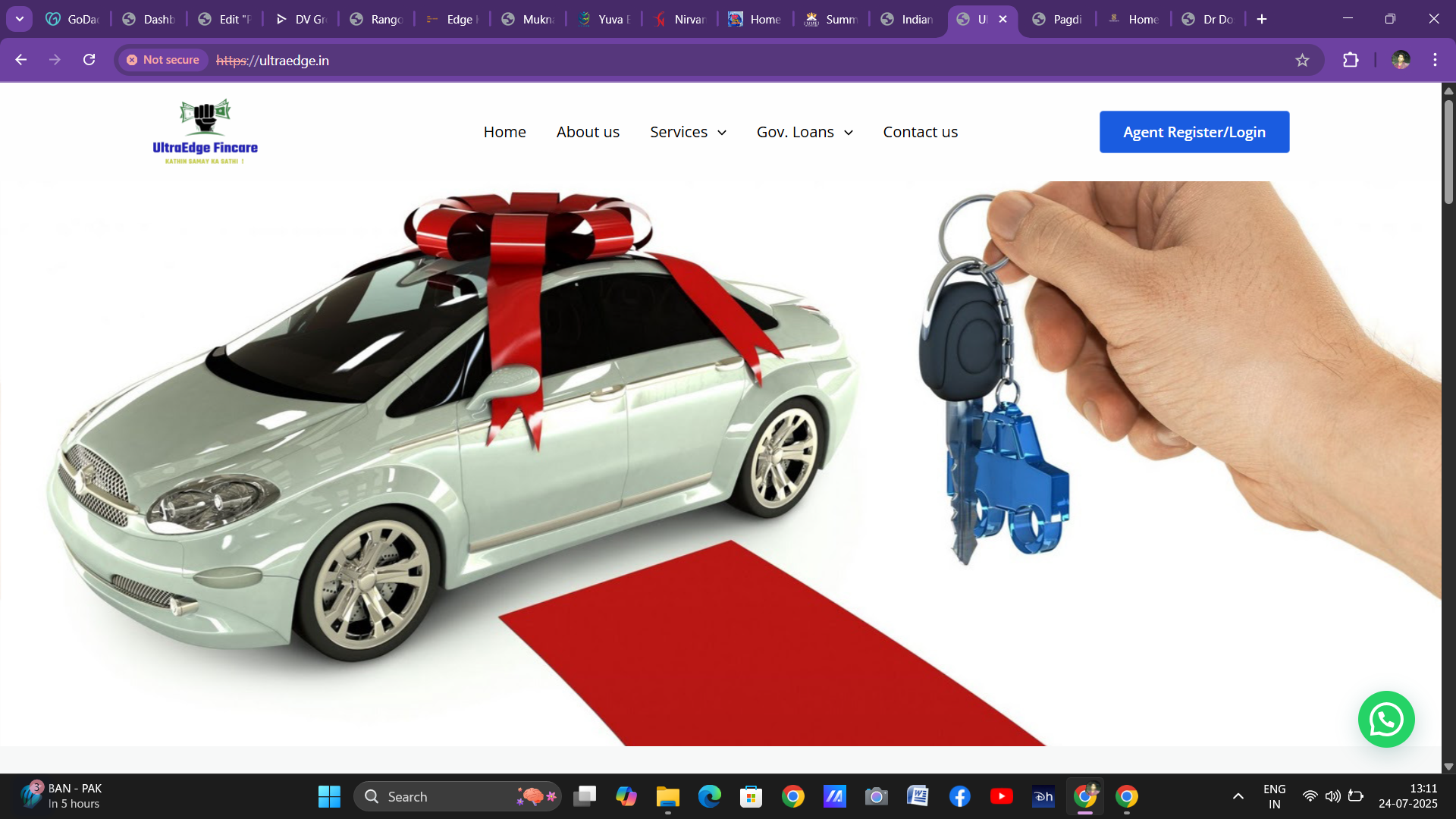This screenshot has height=819, width=1456.
Task: Expand the Services dropdown menu
Action: click(x=688, y=132)
